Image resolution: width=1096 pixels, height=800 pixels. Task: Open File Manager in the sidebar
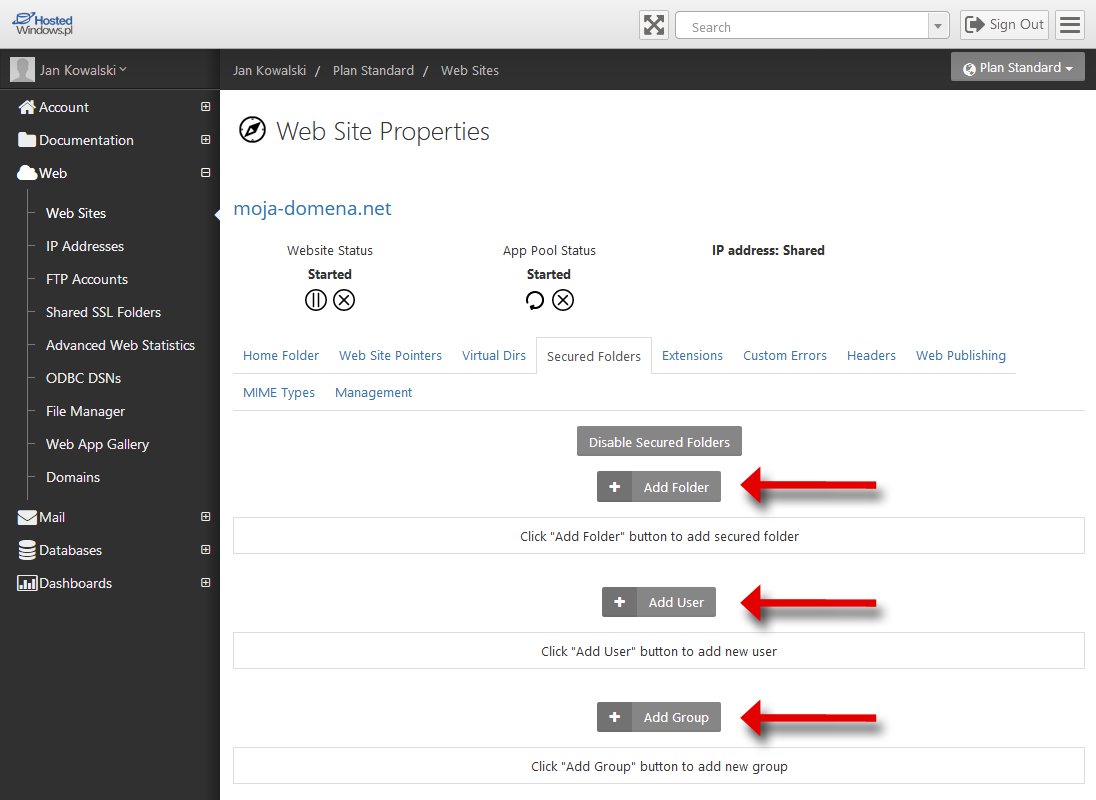point(85,412)
